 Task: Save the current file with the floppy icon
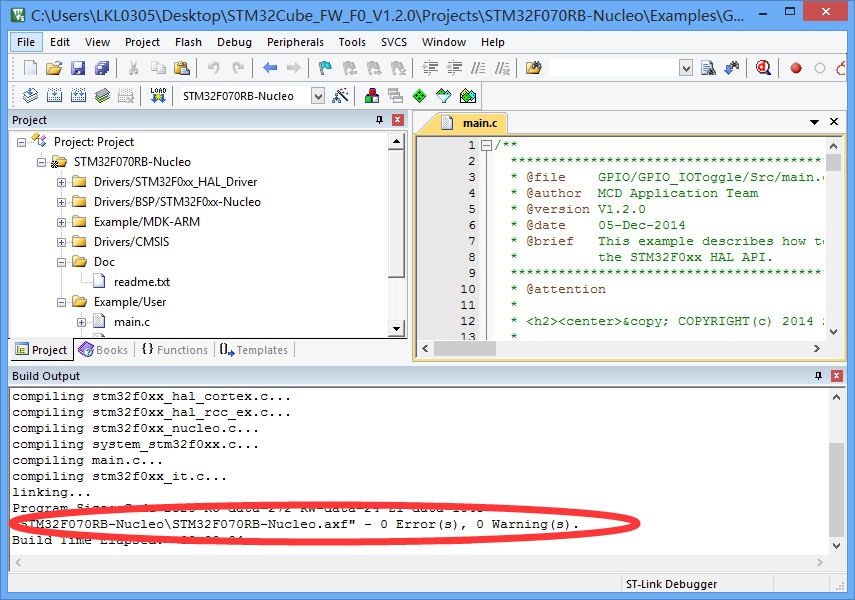coord(78,68)
